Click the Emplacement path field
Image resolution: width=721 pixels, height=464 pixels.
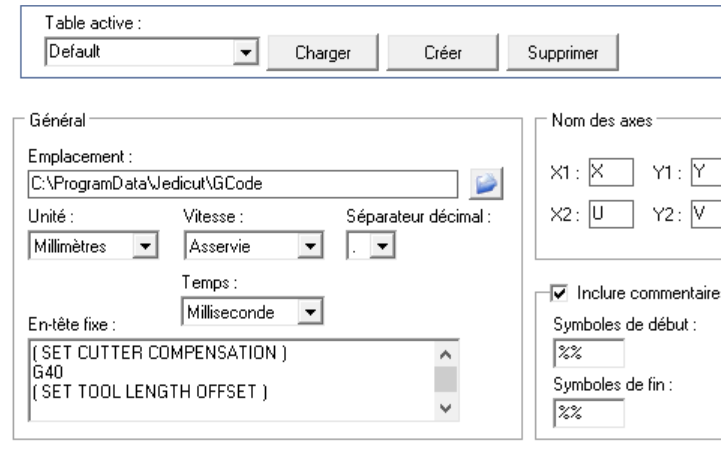click(243, 184)
